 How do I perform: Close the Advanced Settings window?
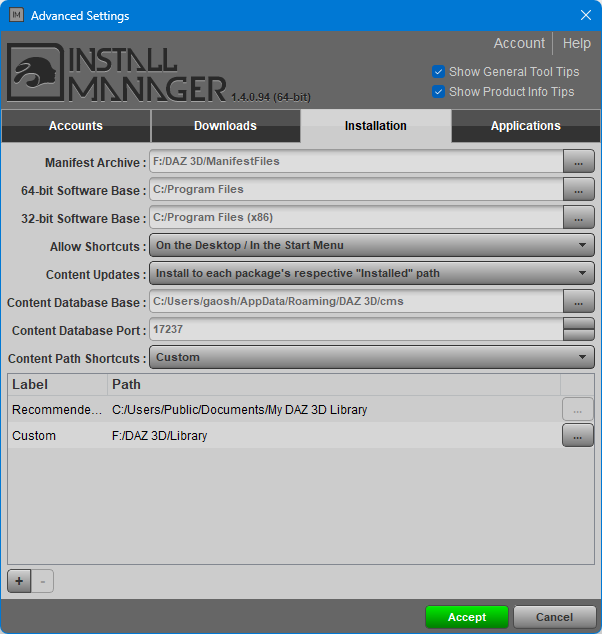point(586,15)
